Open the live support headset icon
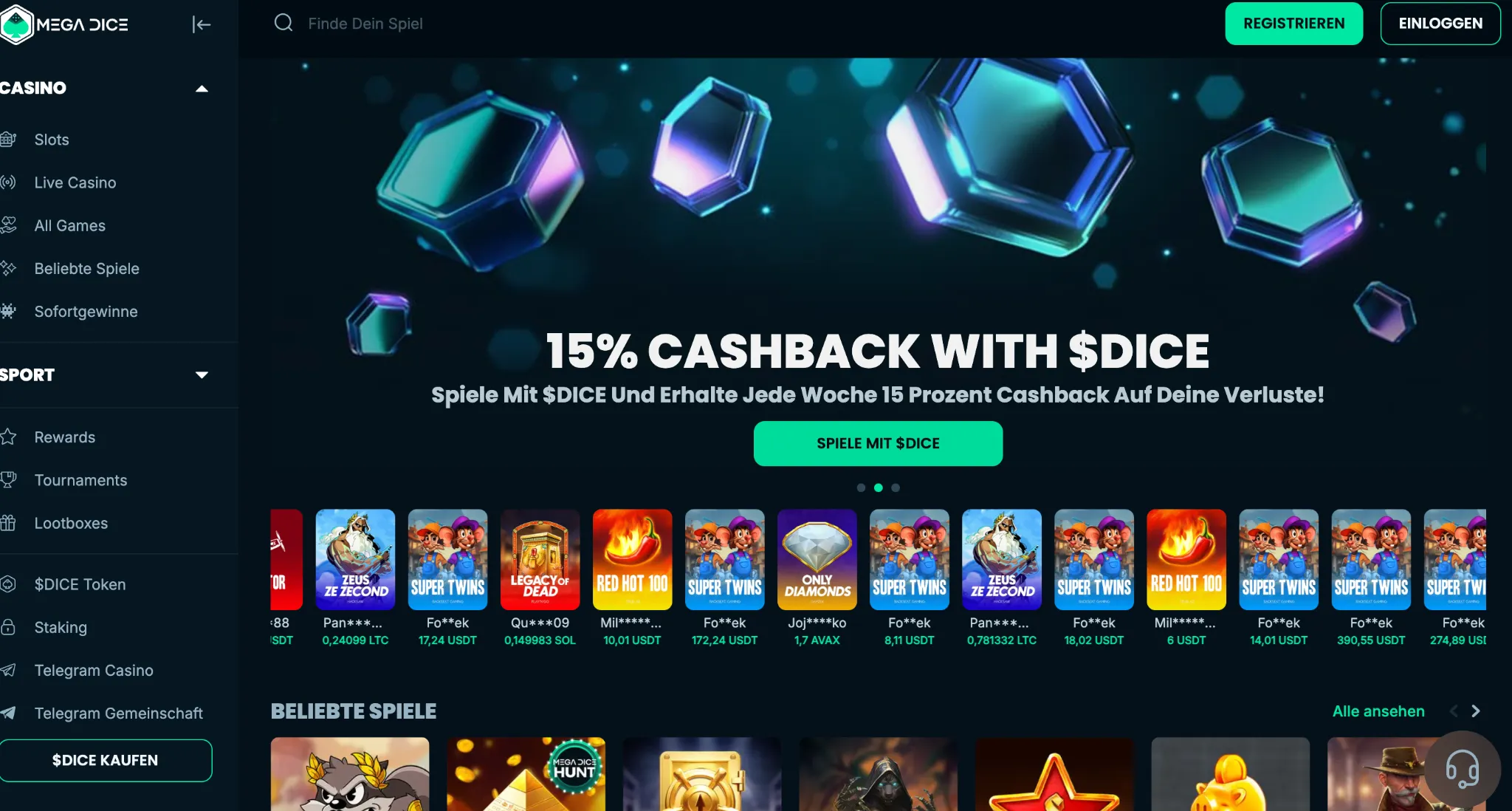The width and height of the screenshot is (1512, 811). coord(1462,769)
